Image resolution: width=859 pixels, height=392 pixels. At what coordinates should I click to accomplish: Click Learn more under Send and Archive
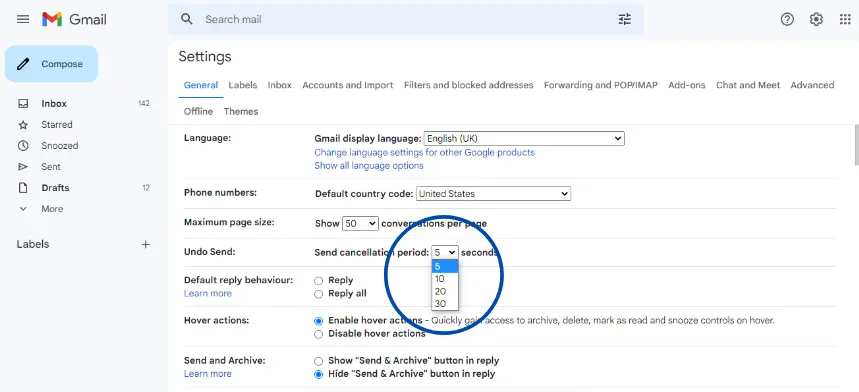pyautogui.click(x=208, y=374)
